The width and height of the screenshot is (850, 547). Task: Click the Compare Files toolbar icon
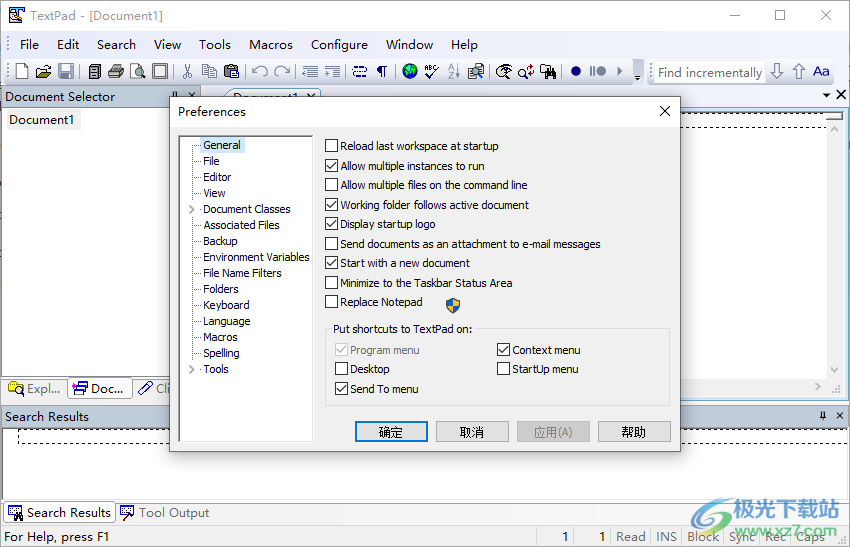coord(475,71)
